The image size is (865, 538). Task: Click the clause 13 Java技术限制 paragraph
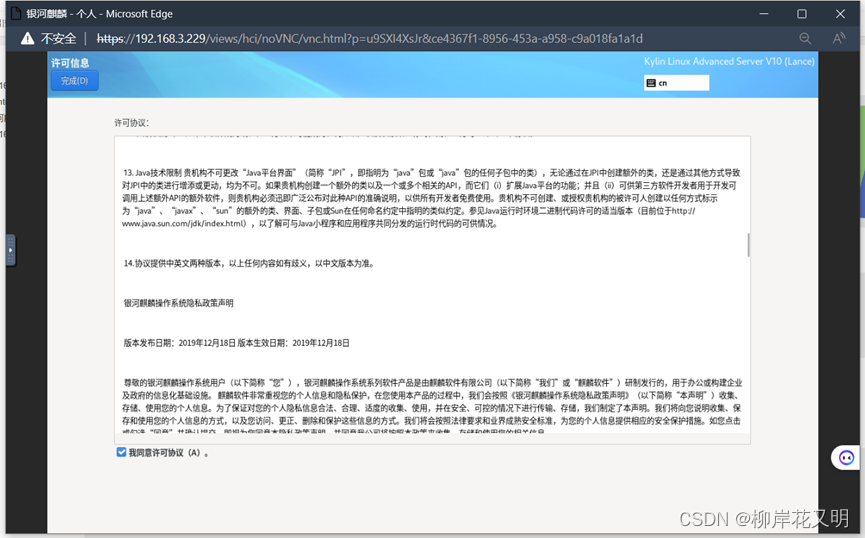point(431,198)
